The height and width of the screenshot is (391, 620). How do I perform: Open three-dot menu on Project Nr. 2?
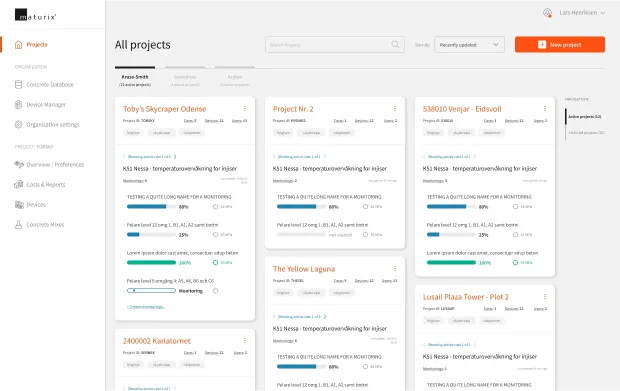[x=395, y=108]
